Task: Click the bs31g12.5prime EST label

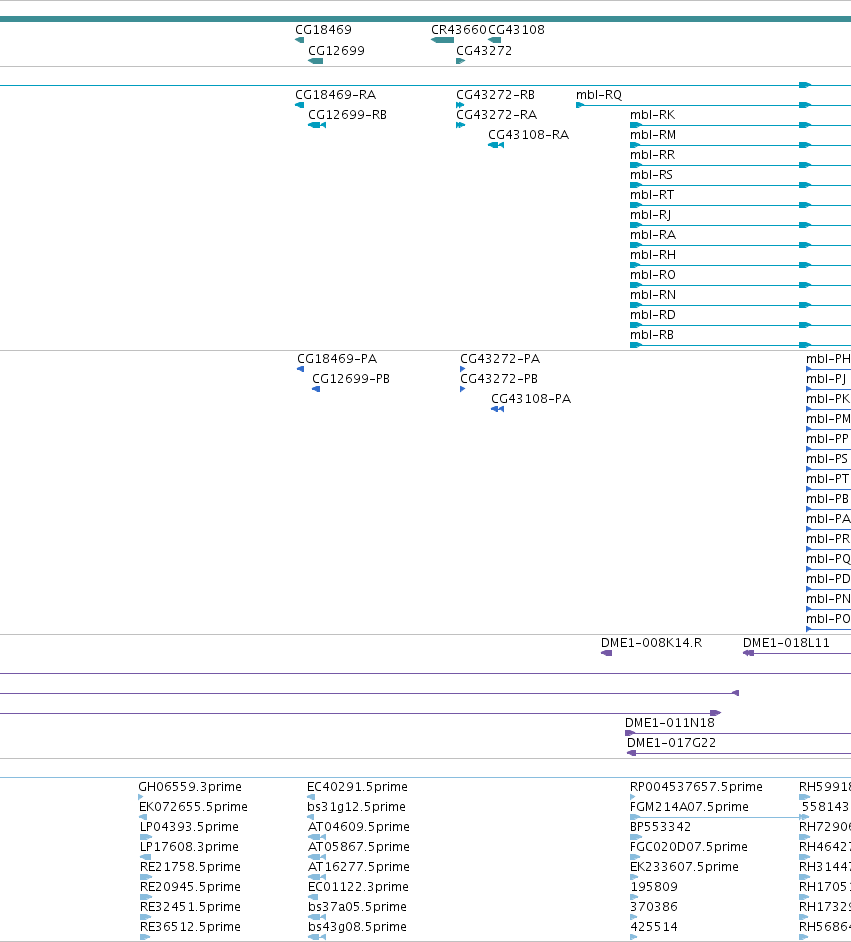Action: coord(356,806)
